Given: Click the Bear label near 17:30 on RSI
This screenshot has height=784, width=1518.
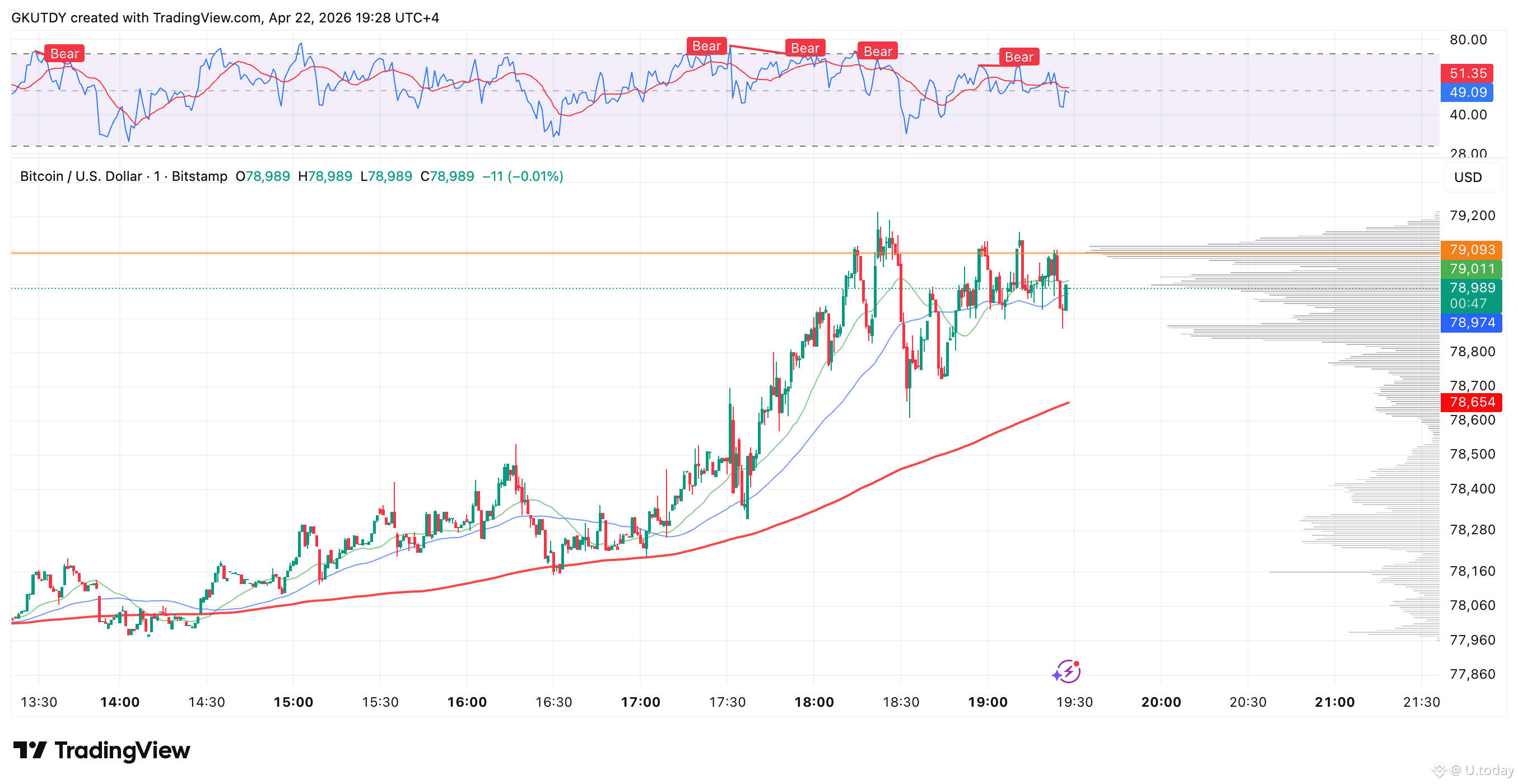Looking at the screenshot, I should pyautogui.click(x=706, y=46).
